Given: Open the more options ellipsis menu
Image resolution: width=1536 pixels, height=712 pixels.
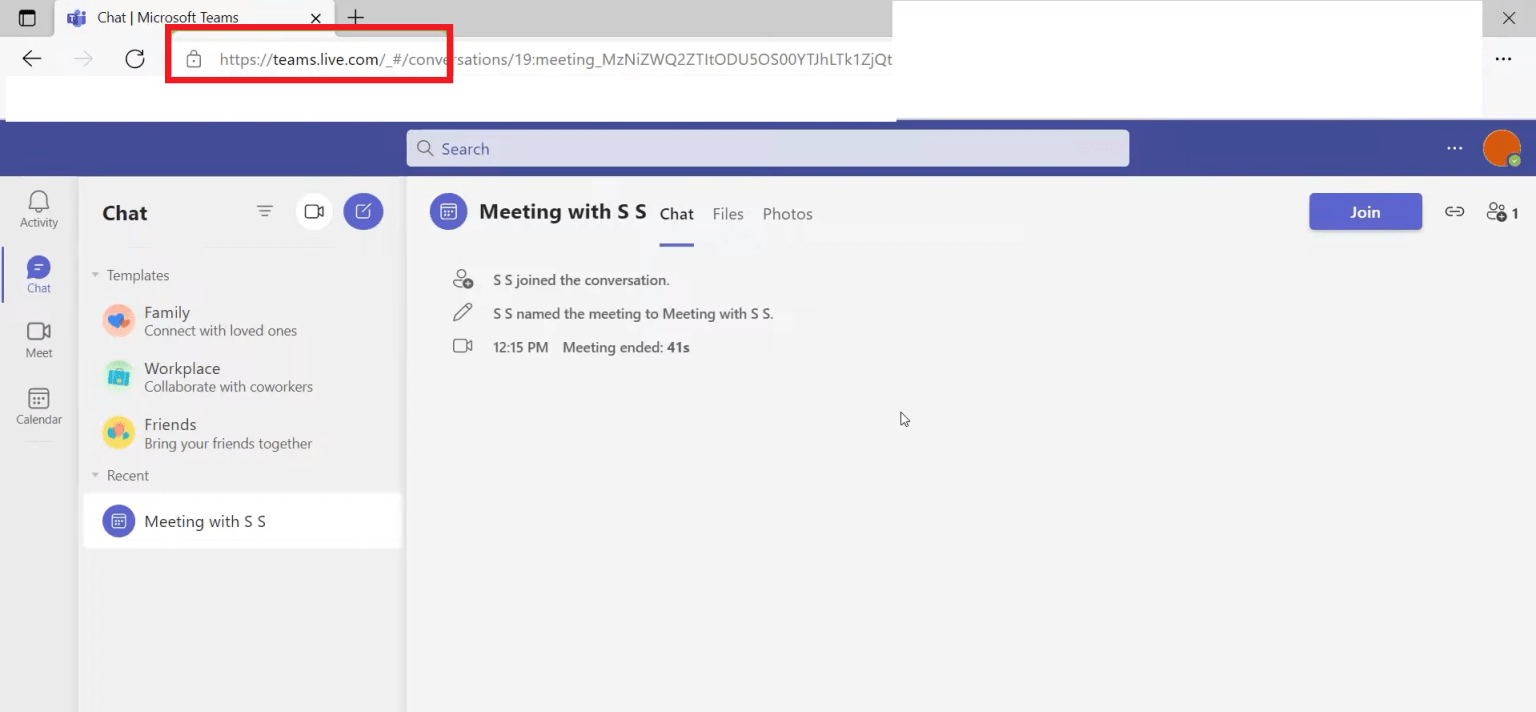Looking at the screenshot, I should (x=1454, y=148).
